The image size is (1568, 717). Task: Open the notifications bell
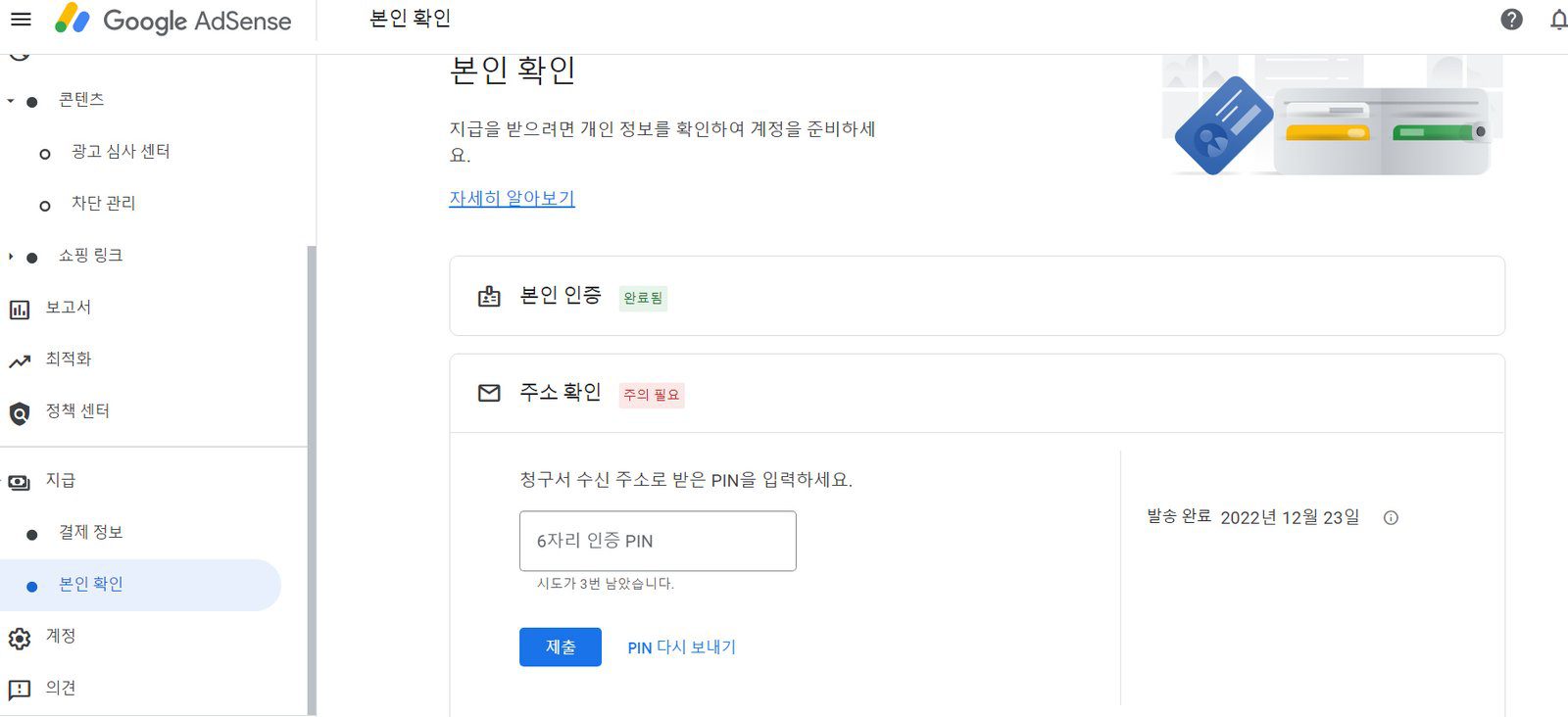tap(1558, 20)
